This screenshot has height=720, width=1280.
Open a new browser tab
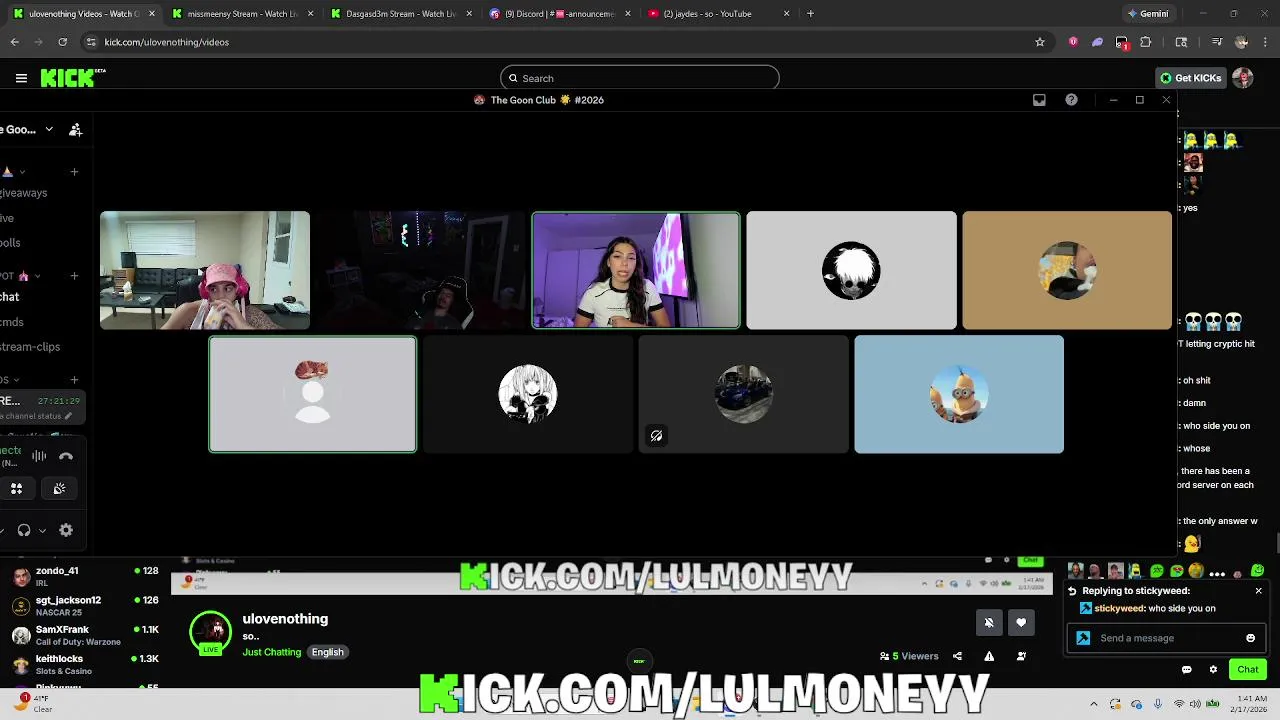pos(810,14)
